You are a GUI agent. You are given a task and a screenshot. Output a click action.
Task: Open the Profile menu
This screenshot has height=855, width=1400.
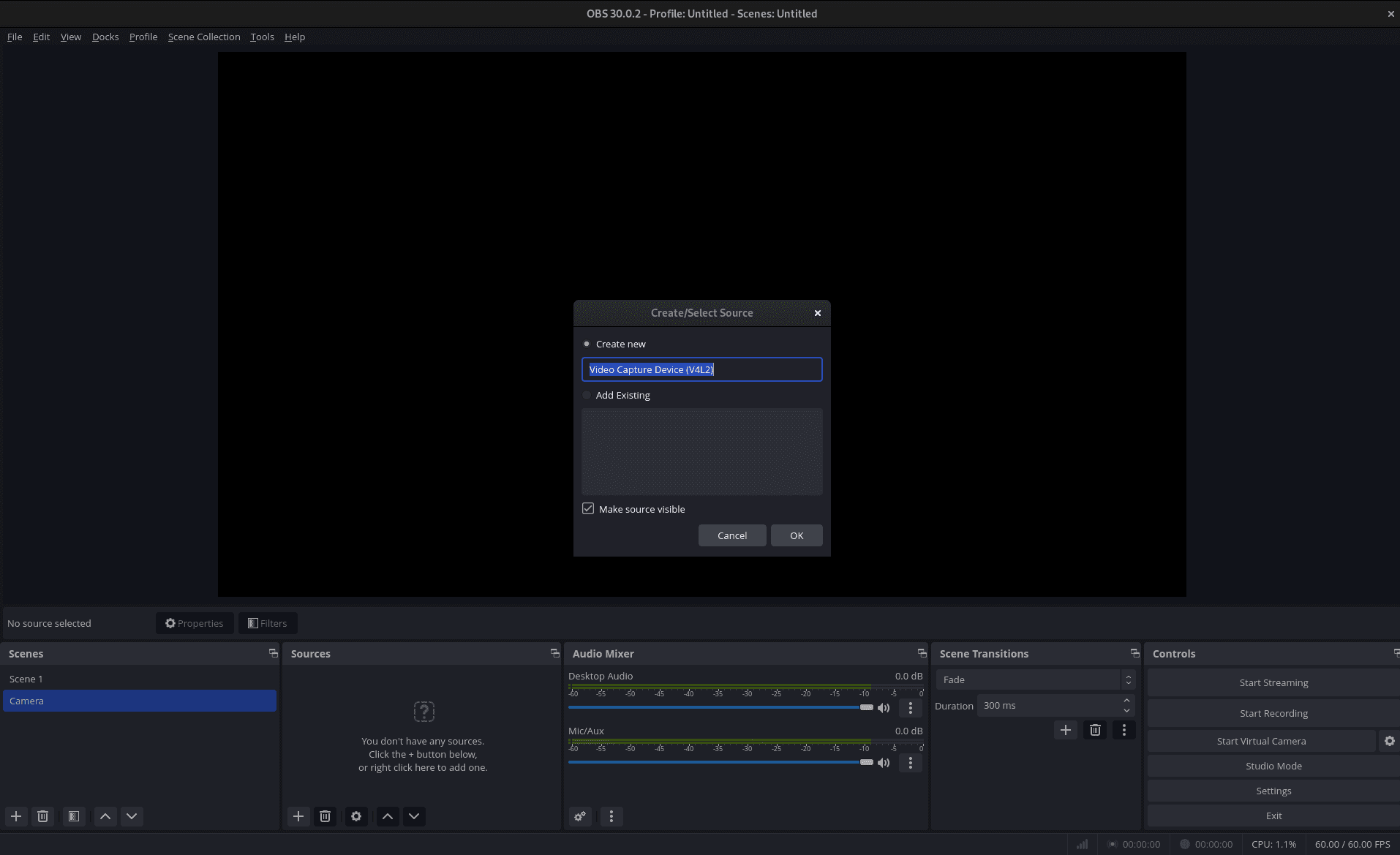pyautogui.click(x=143, y=37)
